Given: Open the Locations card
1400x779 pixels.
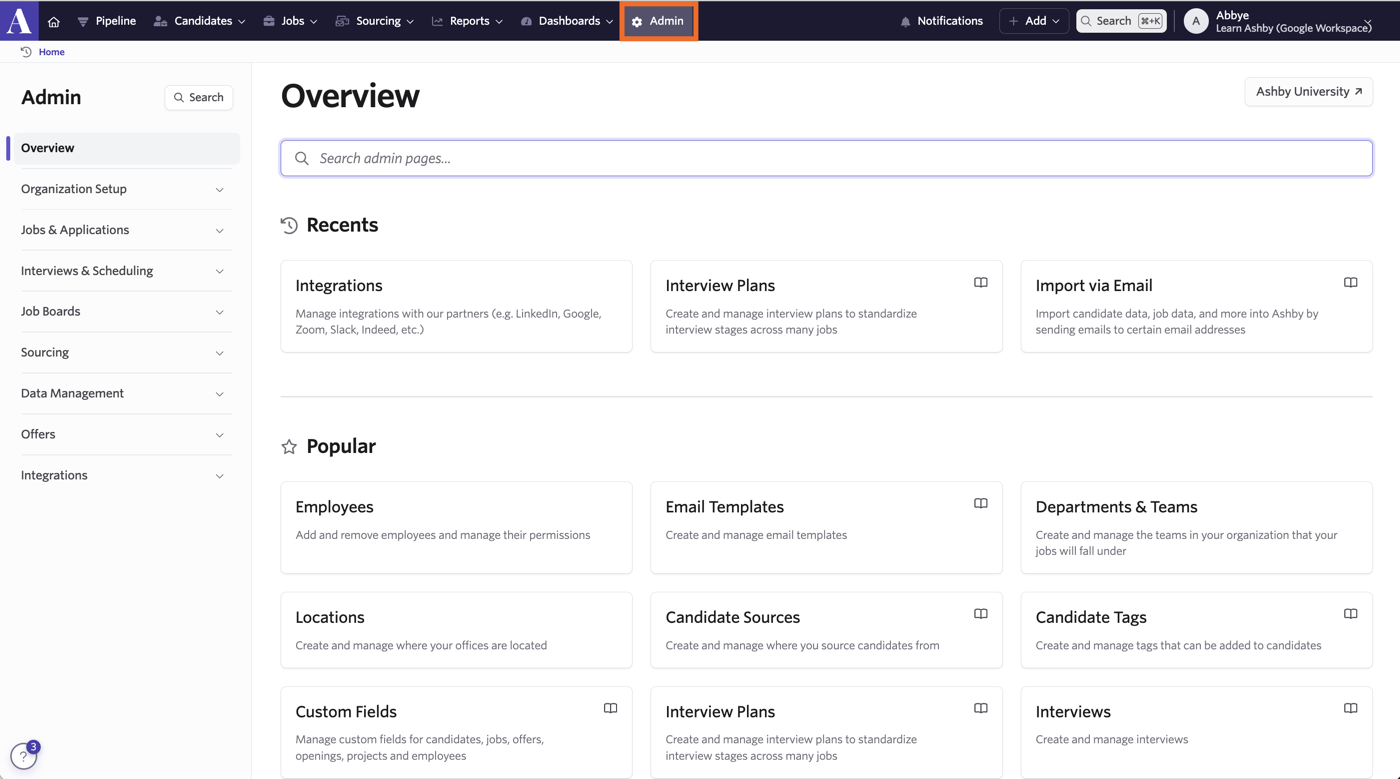Looking at the screenshot, I should (x=456, y=630).
